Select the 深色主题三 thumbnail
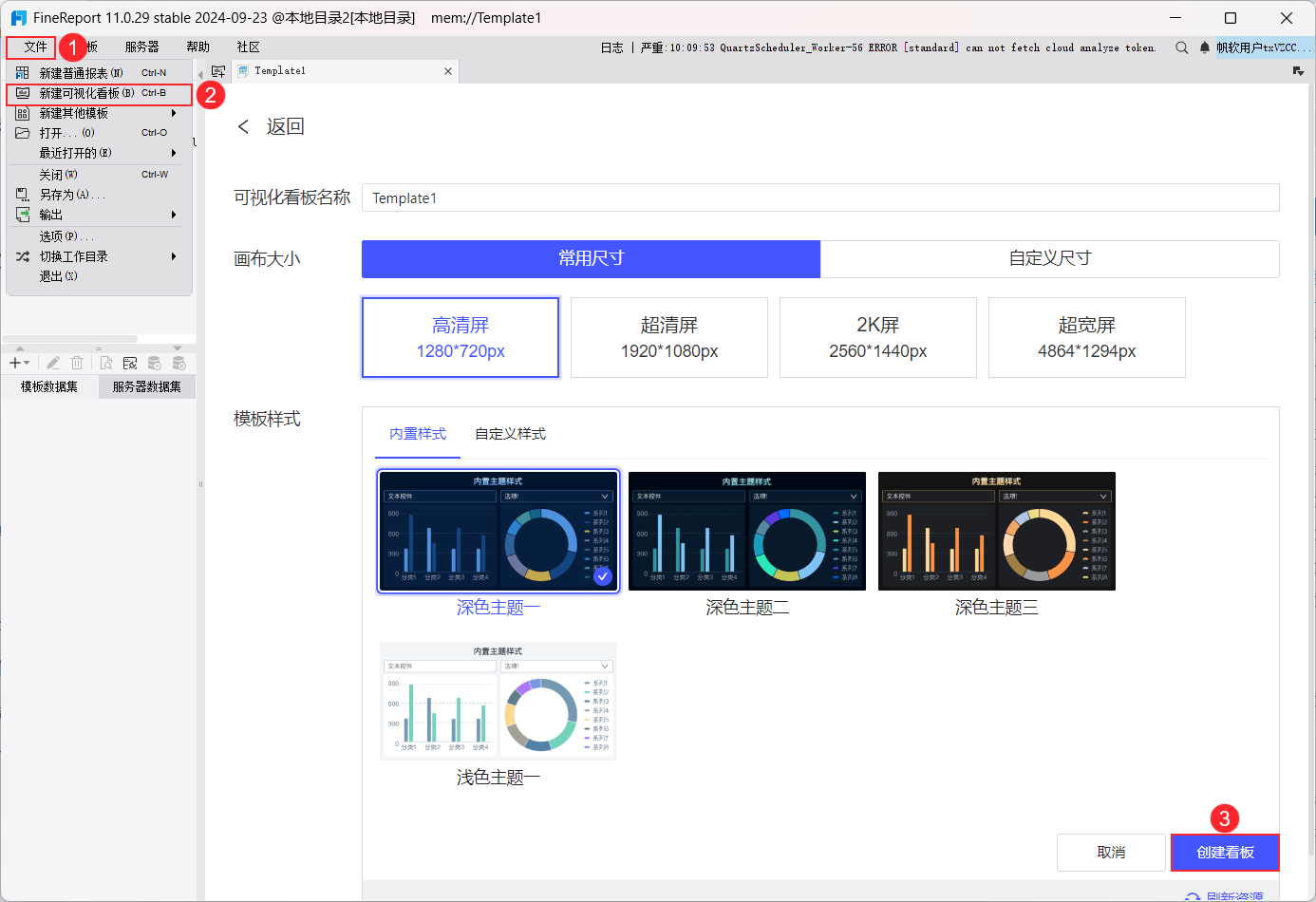Viewport: 1316px width, 902px height. [x=997, y=531]
